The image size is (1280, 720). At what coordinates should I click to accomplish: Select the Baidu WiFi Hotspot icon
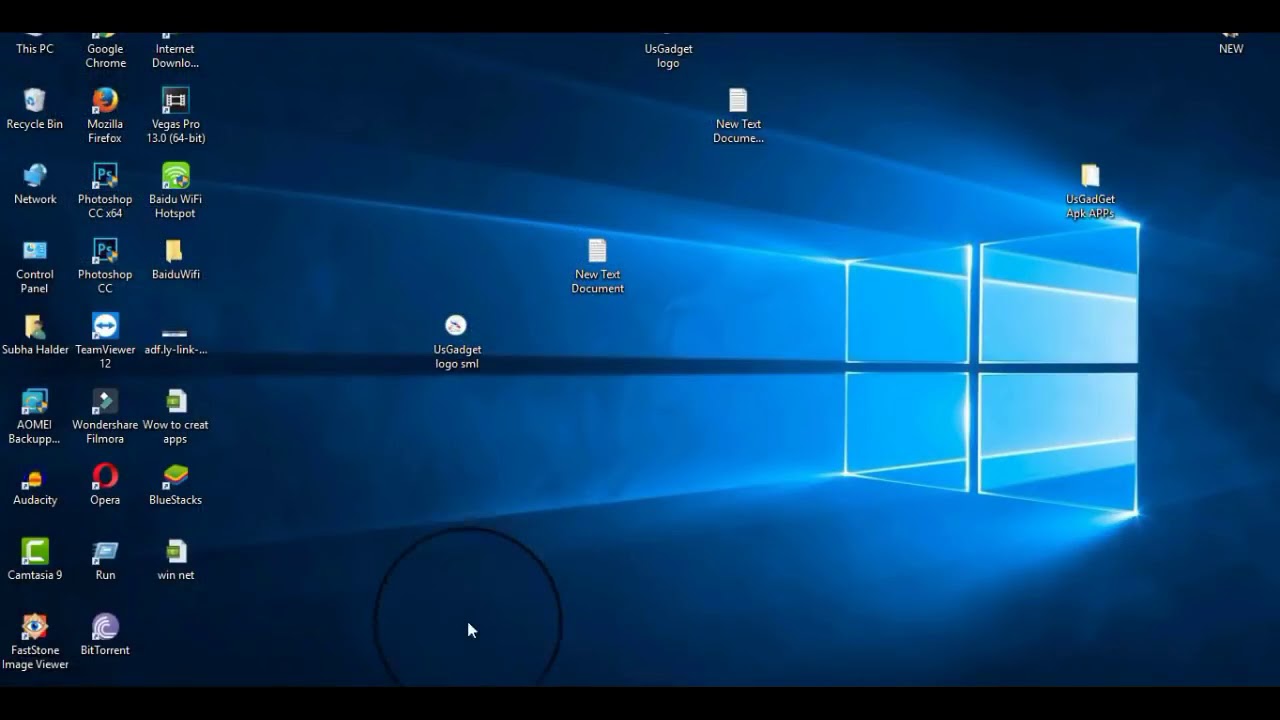(x=175, y=191)
